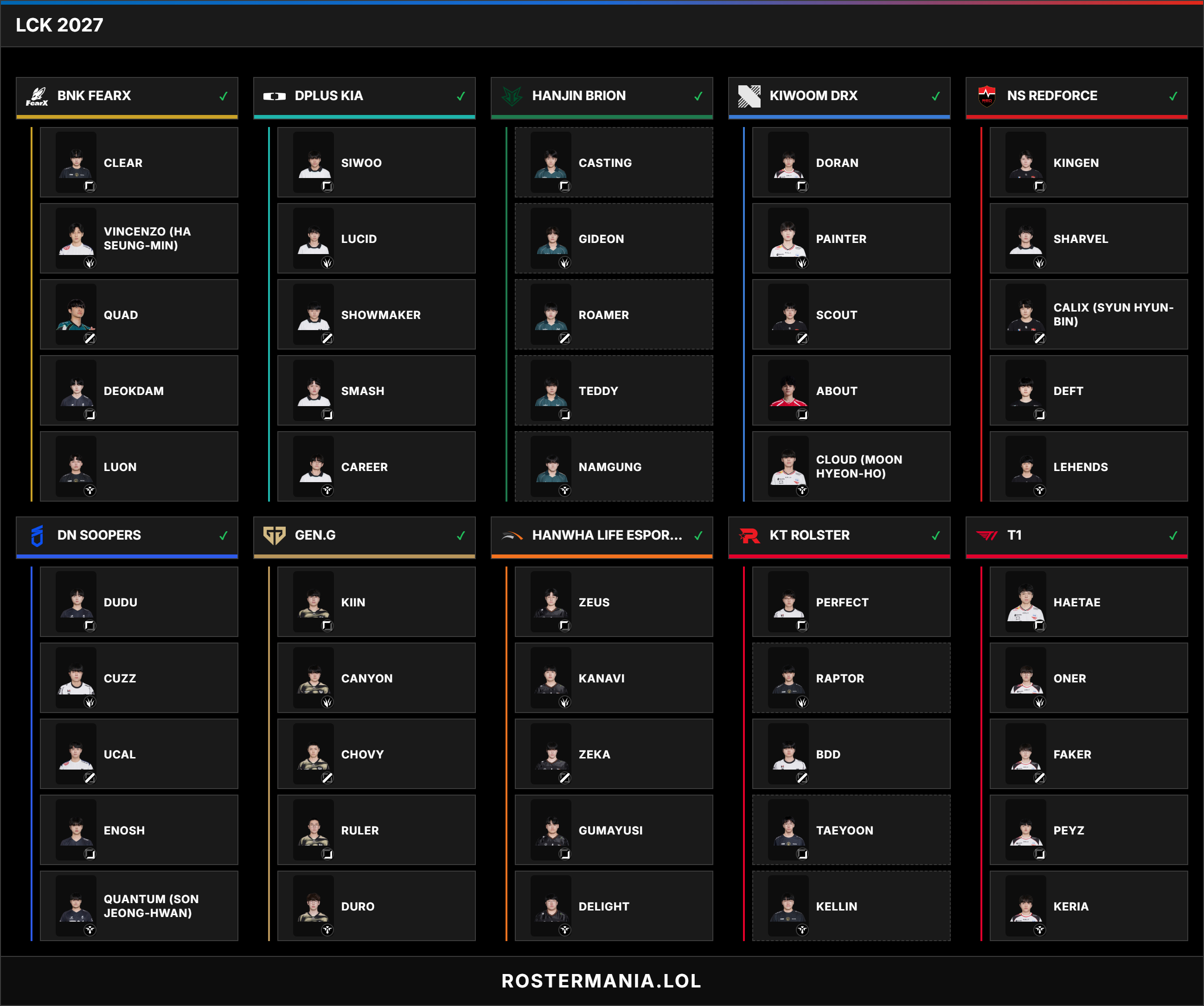Click the Hanwha Life Esports logo

[512, 536]
